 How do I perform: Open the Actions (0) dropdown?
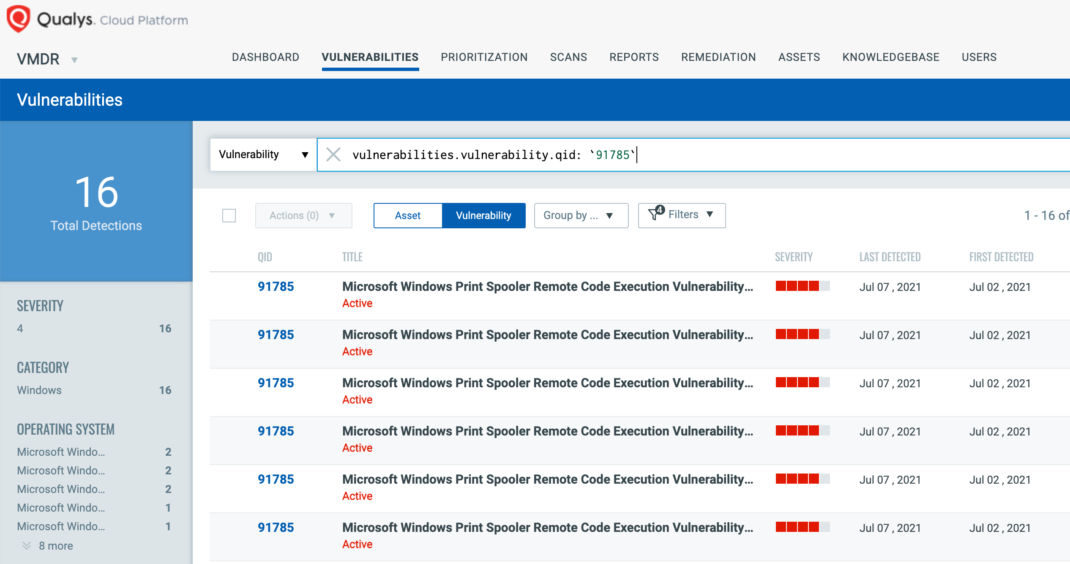tap(304, 215)
